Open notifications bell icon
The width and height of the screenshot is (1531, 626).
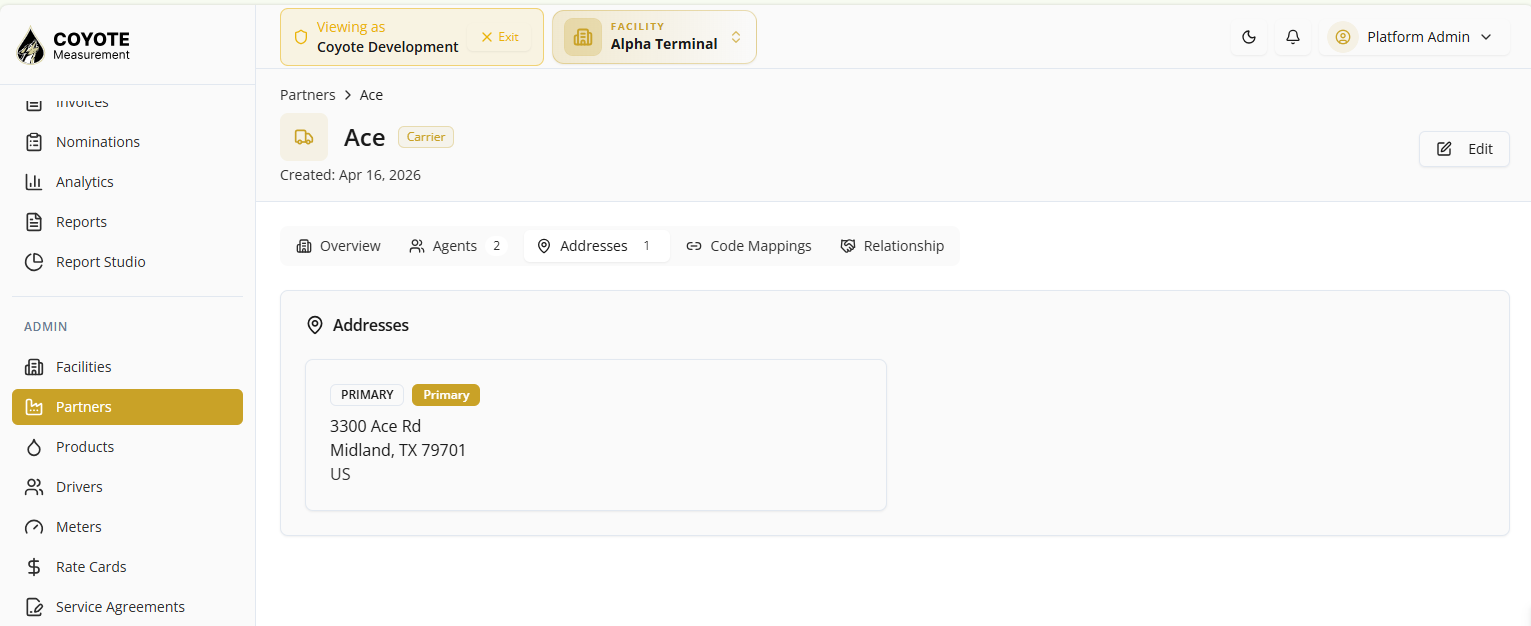tap(1293, 37)
